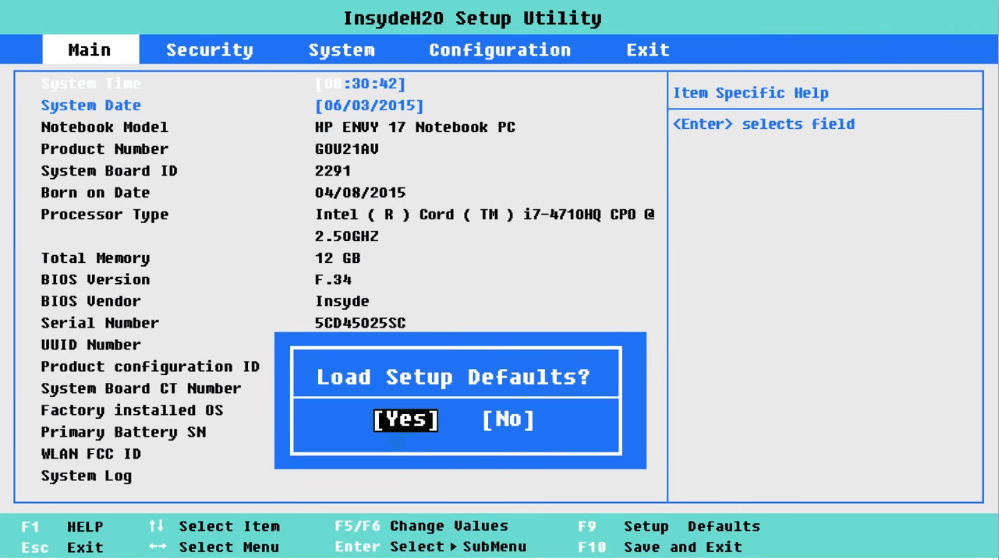Click HP ENVY 17 Notebook PC value
The width and height of the screenshot is (999, 560).
click(x=415, y=127)
